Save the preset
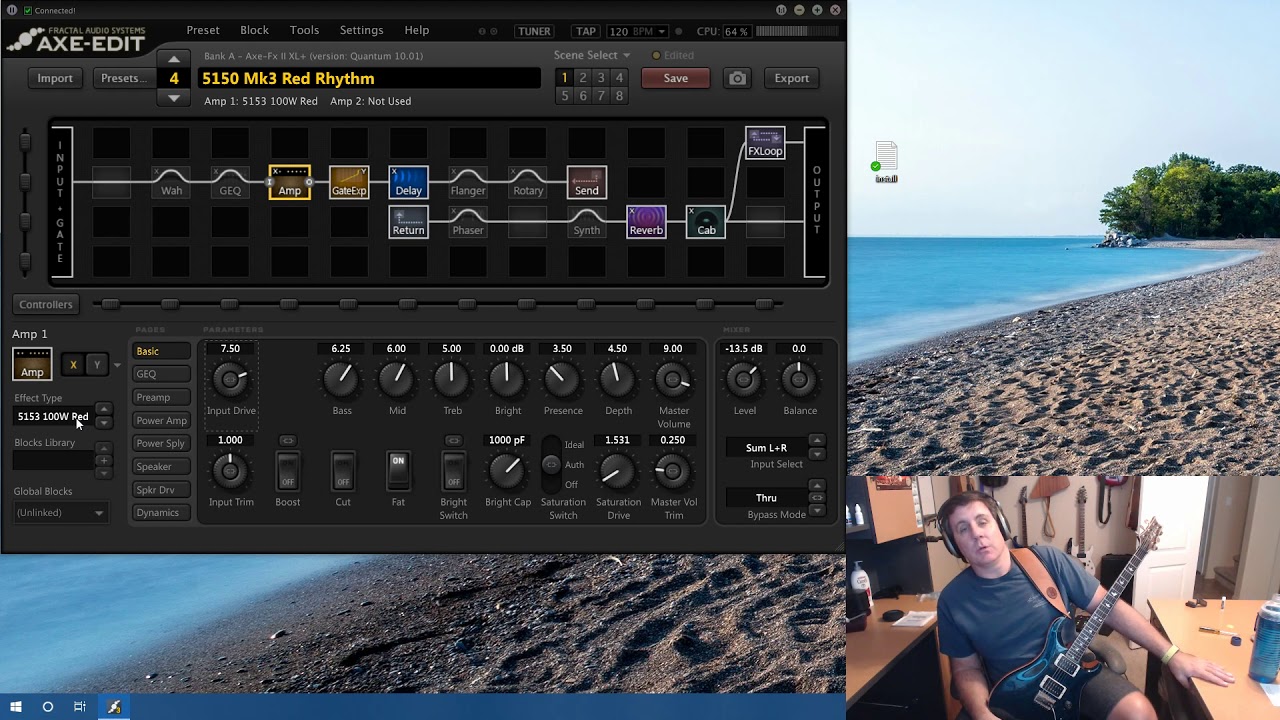This screenshot has width=1280, height=720. (x=676, y=78)
